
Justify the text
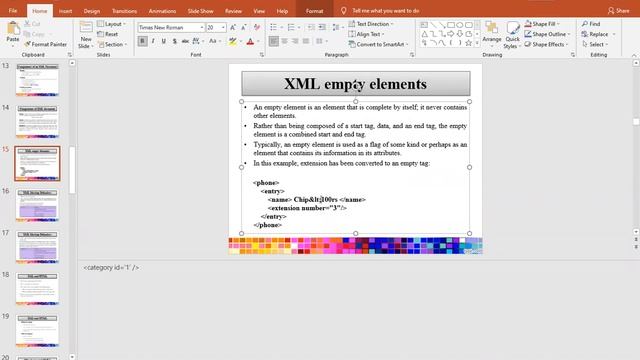pyautogui.click(x=306, y=41)
